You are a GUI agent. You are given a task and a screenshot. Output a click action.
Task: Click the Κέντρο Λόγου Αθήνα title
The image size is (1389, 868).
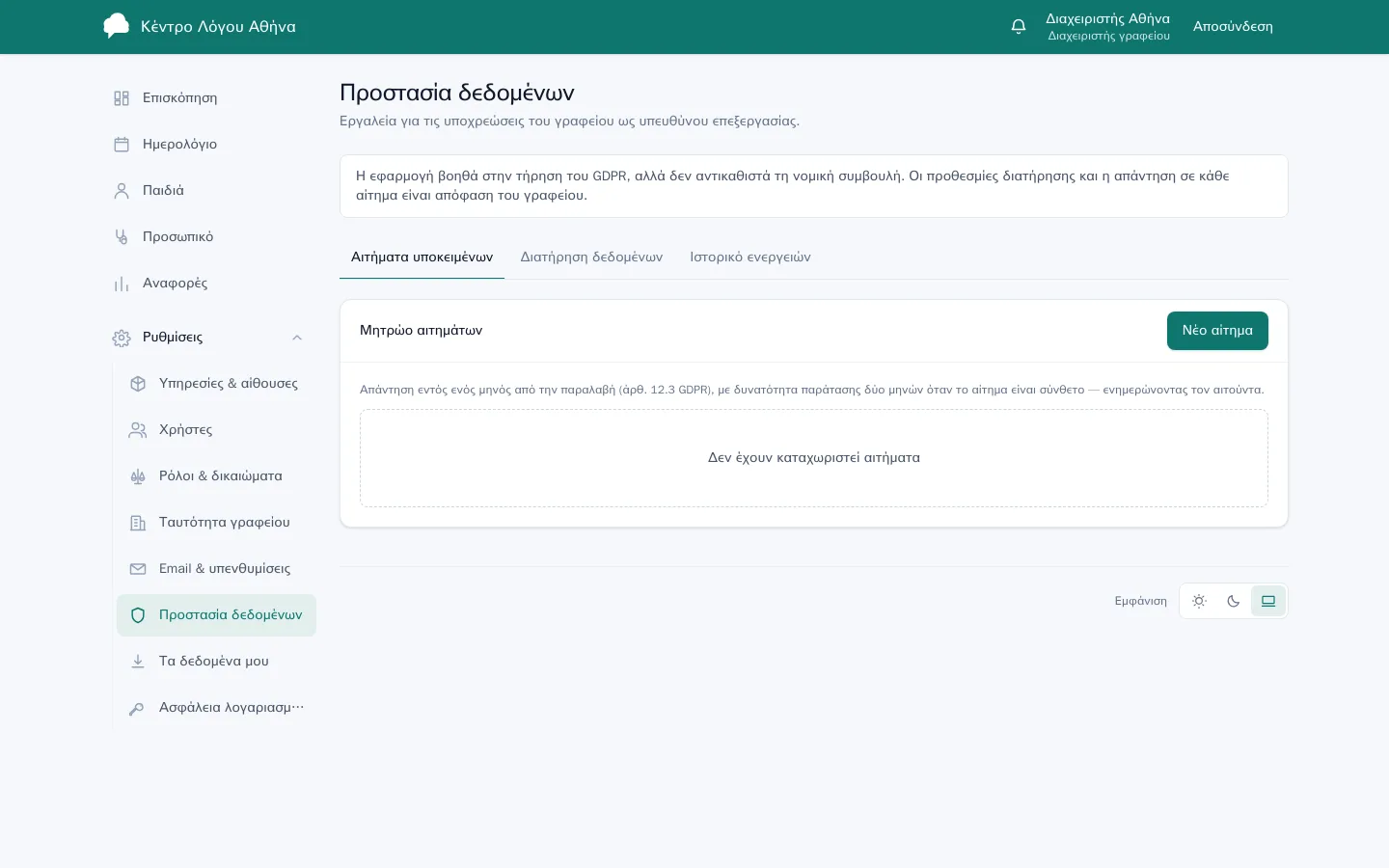218,27
